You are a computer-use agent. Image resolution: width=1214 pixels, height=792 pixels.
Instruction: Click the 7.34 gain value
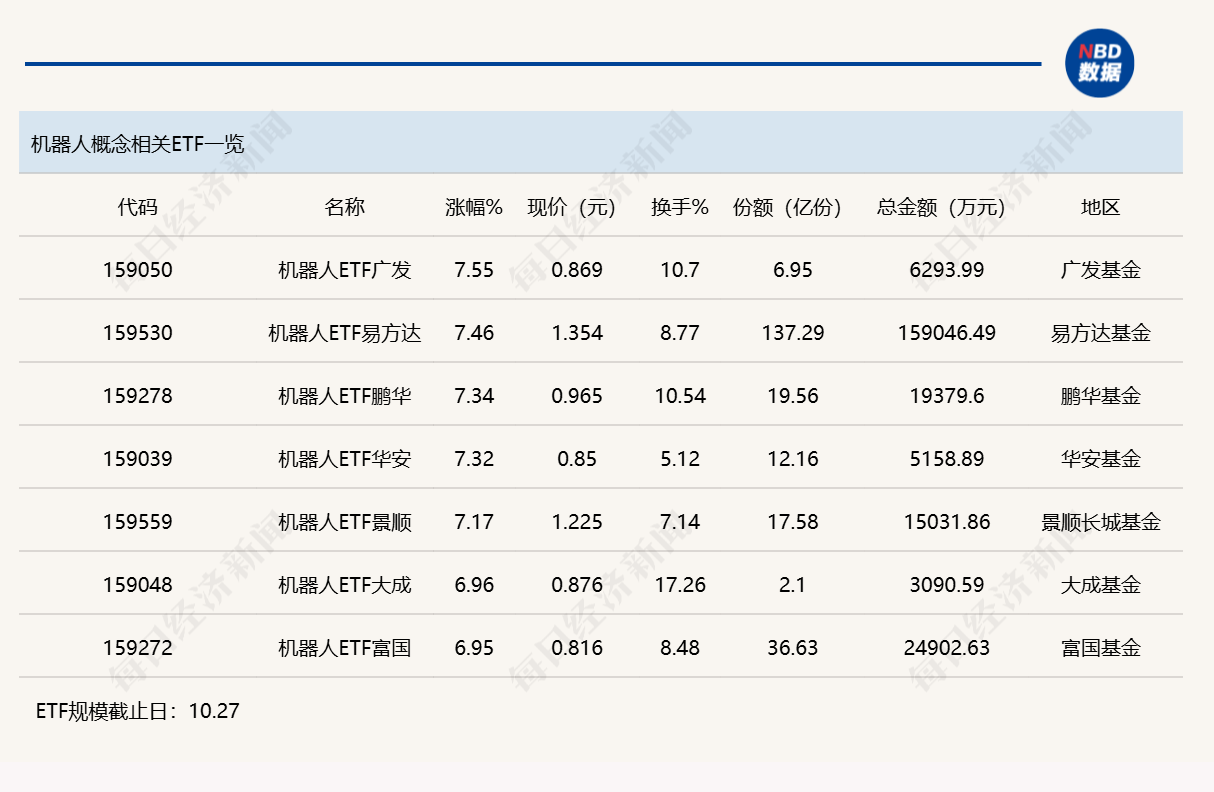tap(474, 396)
